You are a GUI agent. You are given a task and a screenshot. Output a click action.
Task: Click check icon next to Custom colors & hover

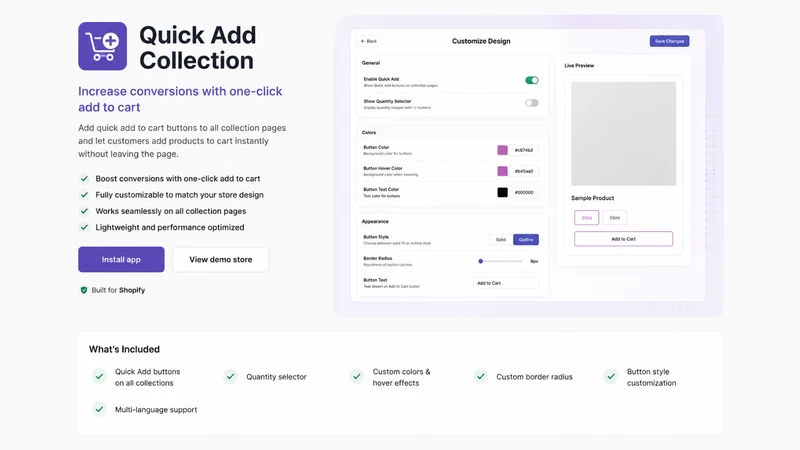coord(357,377)
